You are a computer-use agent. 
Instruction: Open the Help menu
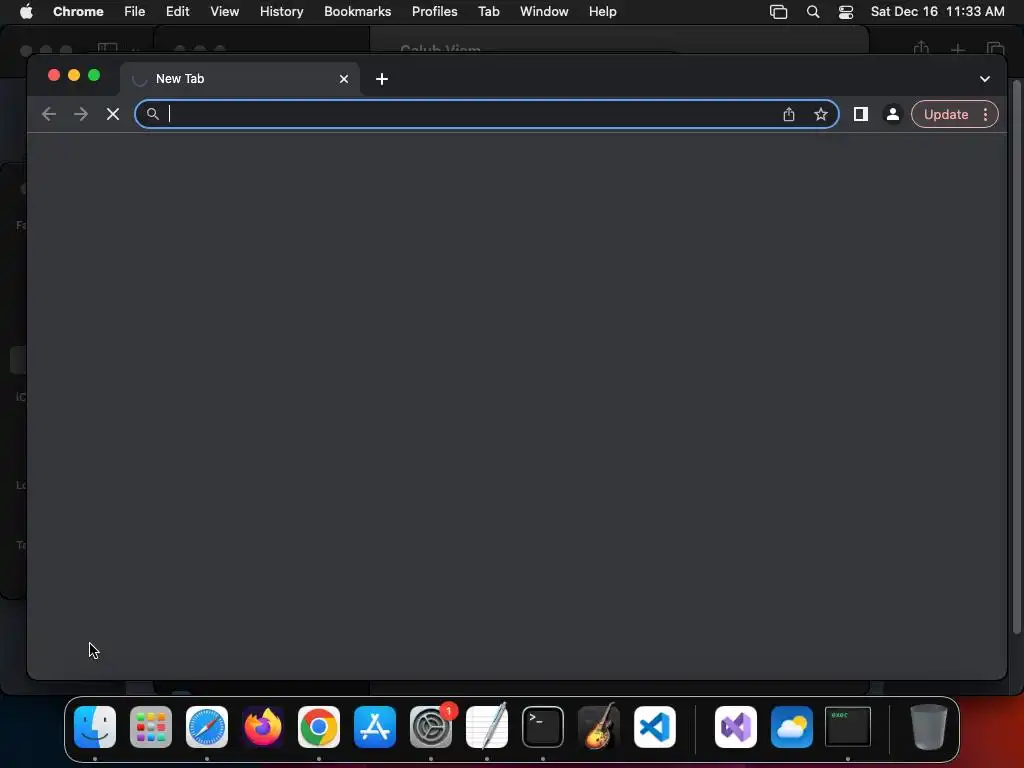tap(602, 12)
